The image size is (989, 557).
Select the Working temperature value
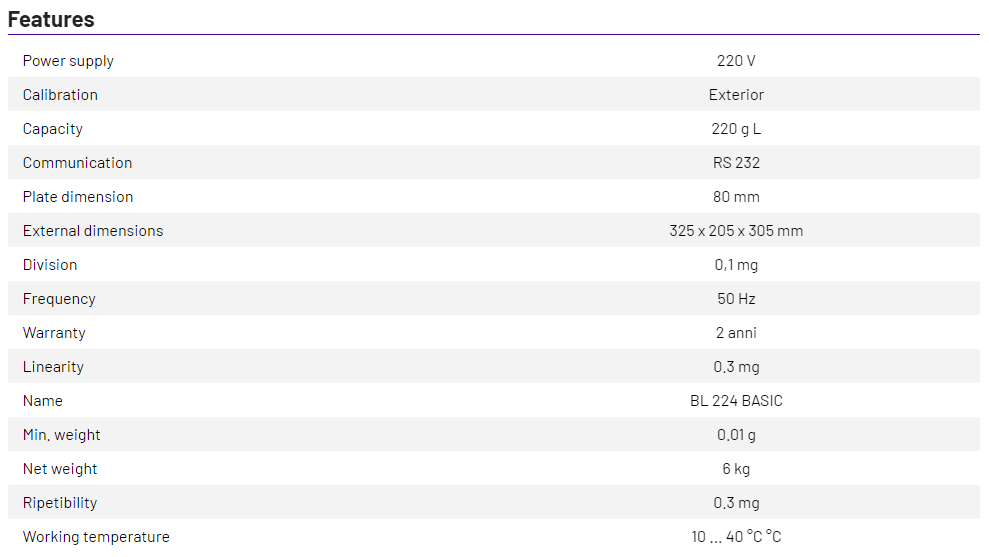pos(736,537)
